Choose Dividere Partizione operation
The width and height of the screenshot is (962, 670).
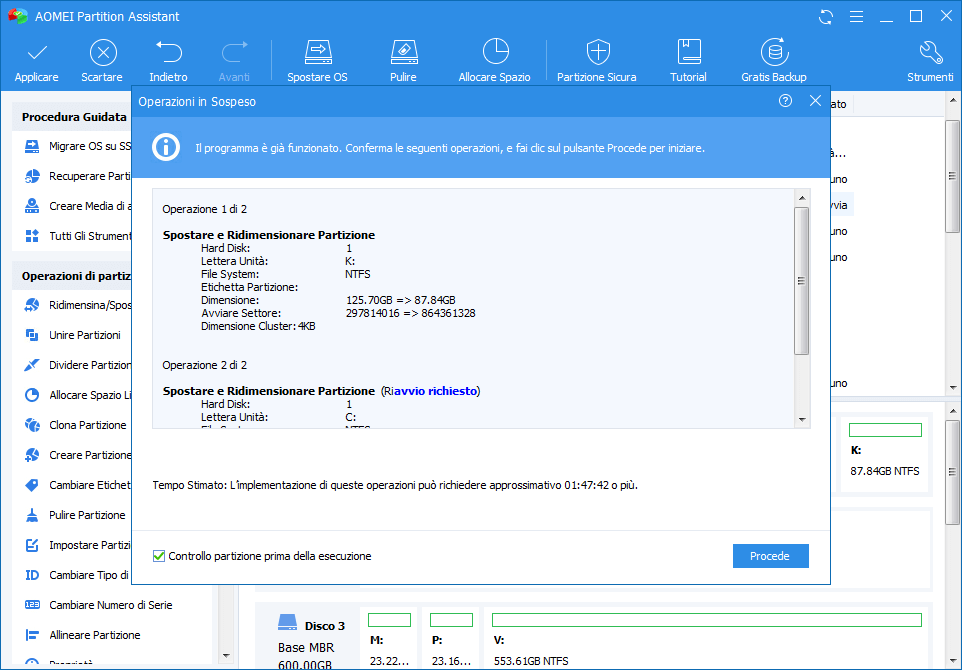(x=79, y=365)
